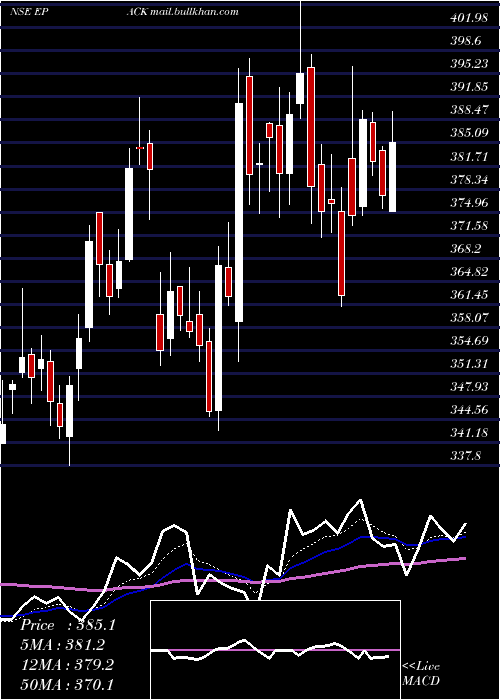Click the 361.45 price axis label

467,295
